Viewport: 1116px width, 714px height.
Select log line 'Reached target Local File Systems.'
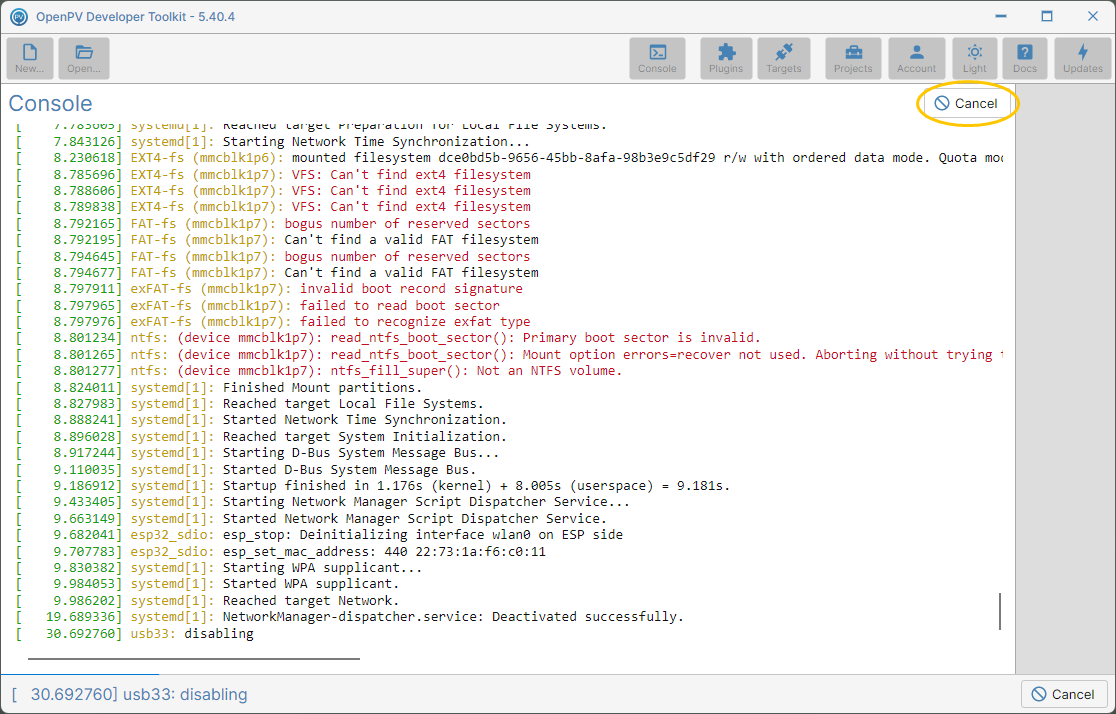click(x=250, y=404)
